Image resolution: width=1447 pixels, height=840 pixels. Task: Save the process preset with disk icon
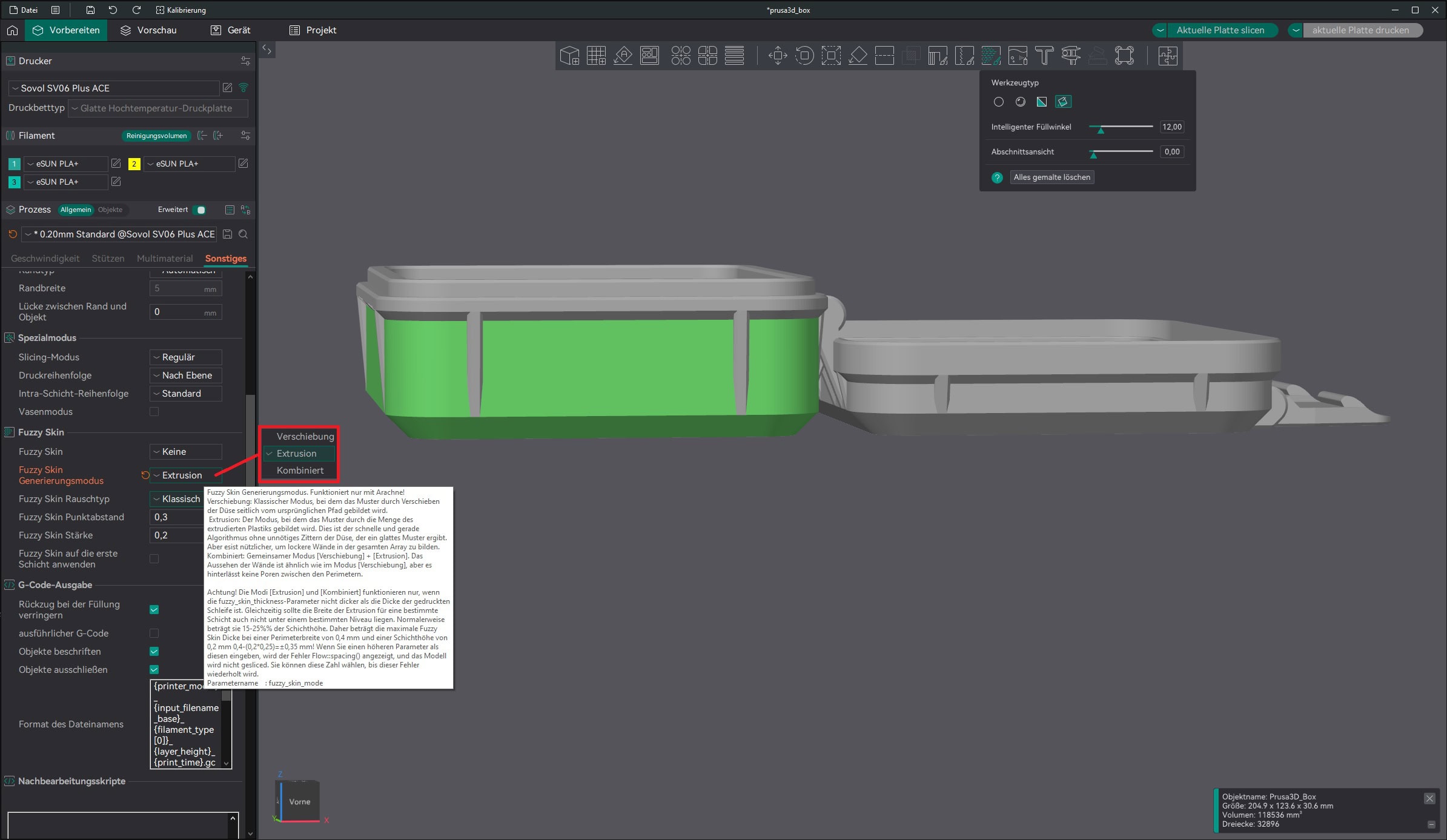pos(228,234)
